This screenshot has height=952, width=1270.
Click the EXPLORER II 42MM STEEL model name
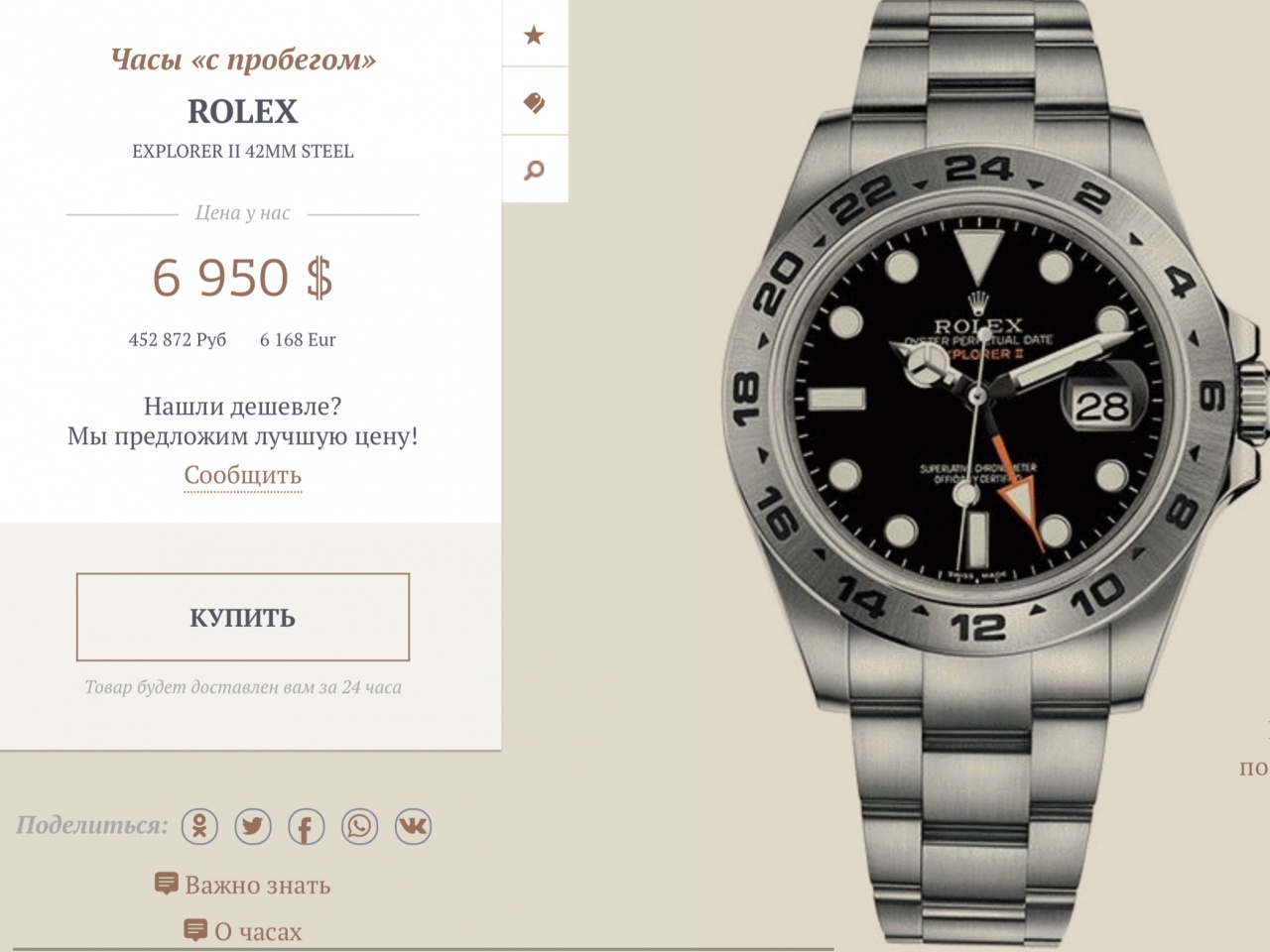243,152
